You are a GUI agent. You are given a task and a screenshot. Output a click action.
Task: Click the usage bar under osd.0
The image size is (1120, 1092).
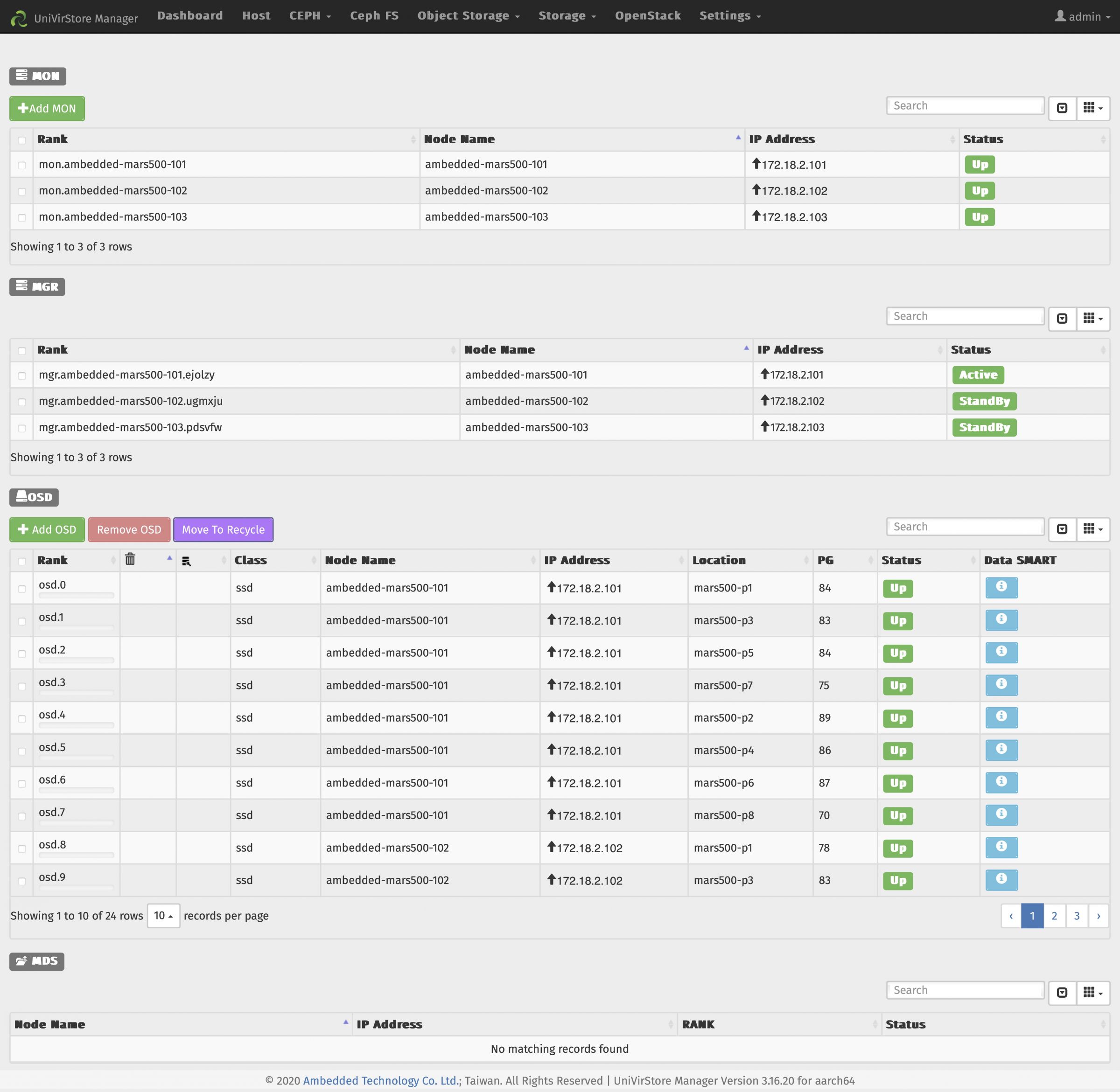pos(77,595)
